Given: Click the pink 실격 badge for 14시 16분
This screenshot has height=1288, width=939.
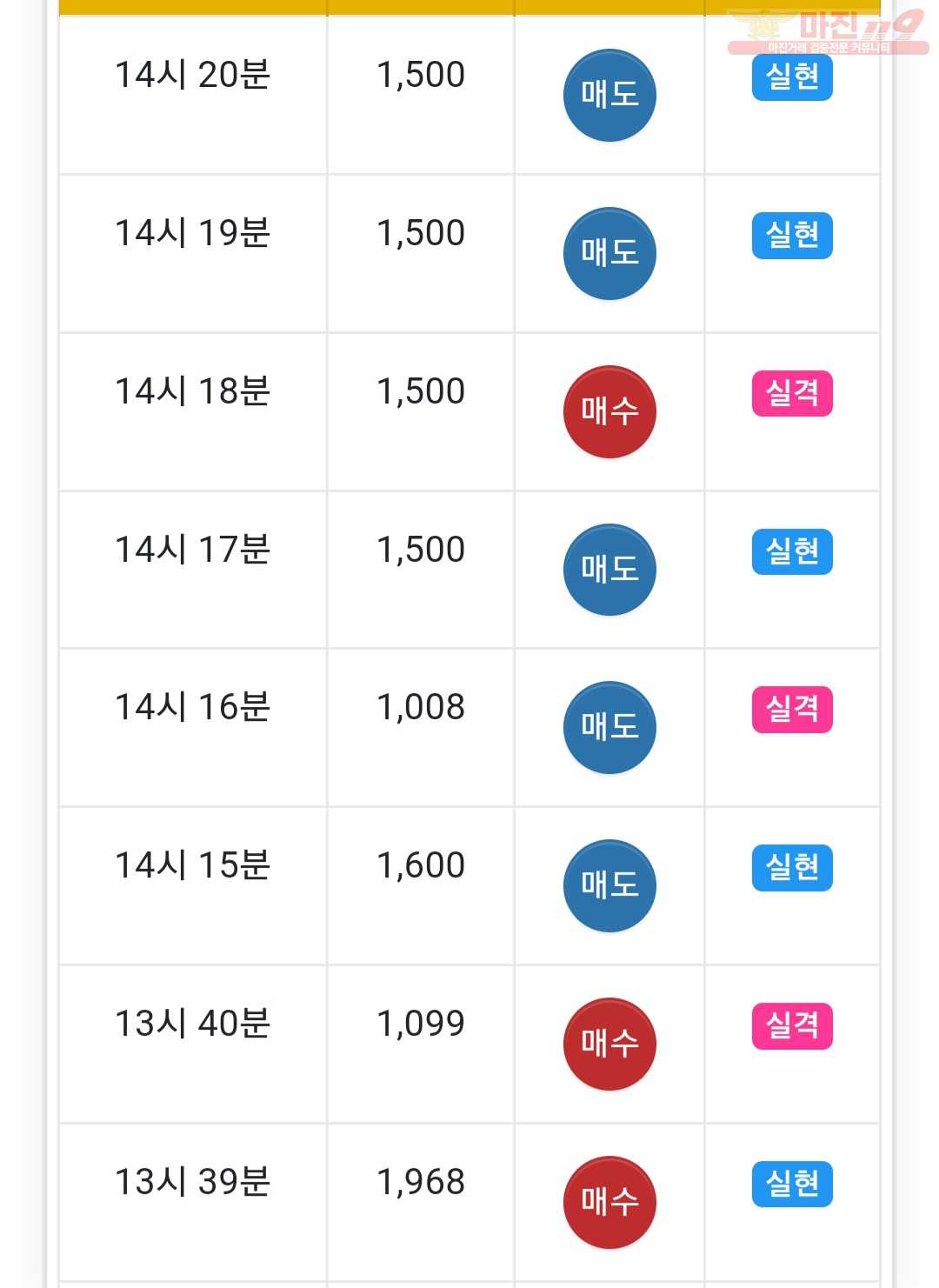Looking at the screenshot, I should coord(792,710).
